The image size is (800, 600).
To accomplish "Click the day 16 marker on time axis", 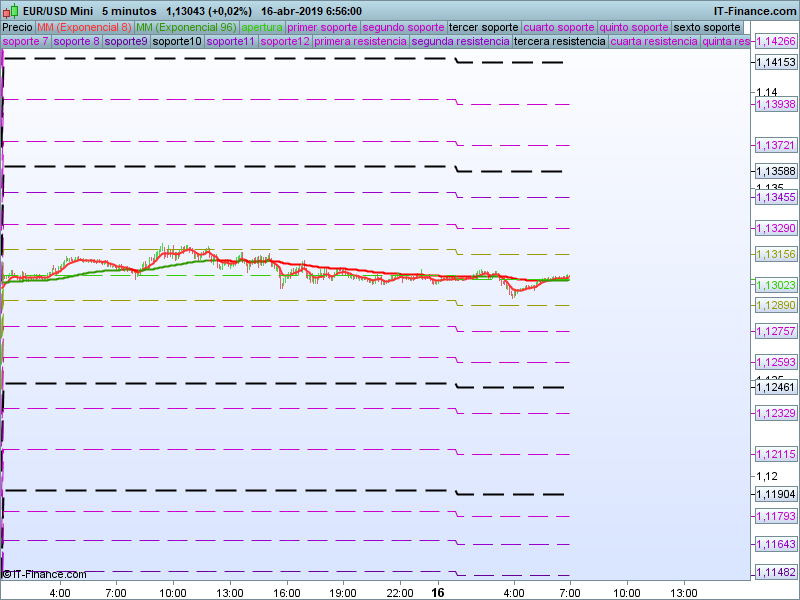I will tap(437, 592).
